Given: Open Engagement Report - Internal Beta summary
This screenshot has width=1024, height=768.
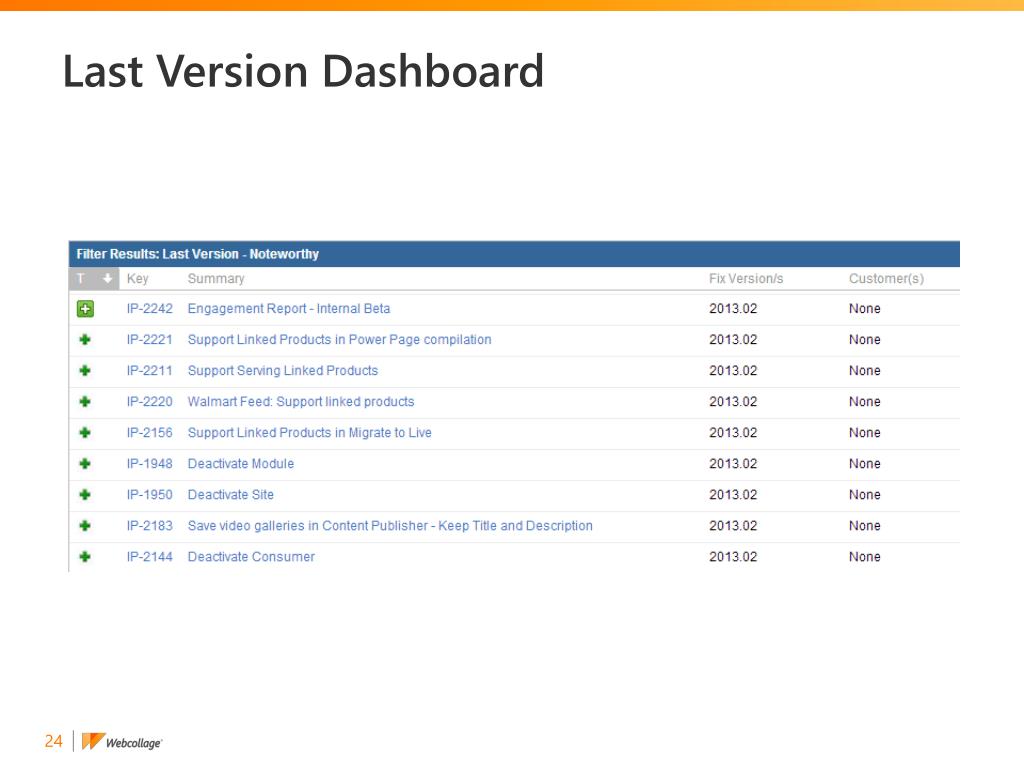Looking at the screenshot, I should (289, 308).
